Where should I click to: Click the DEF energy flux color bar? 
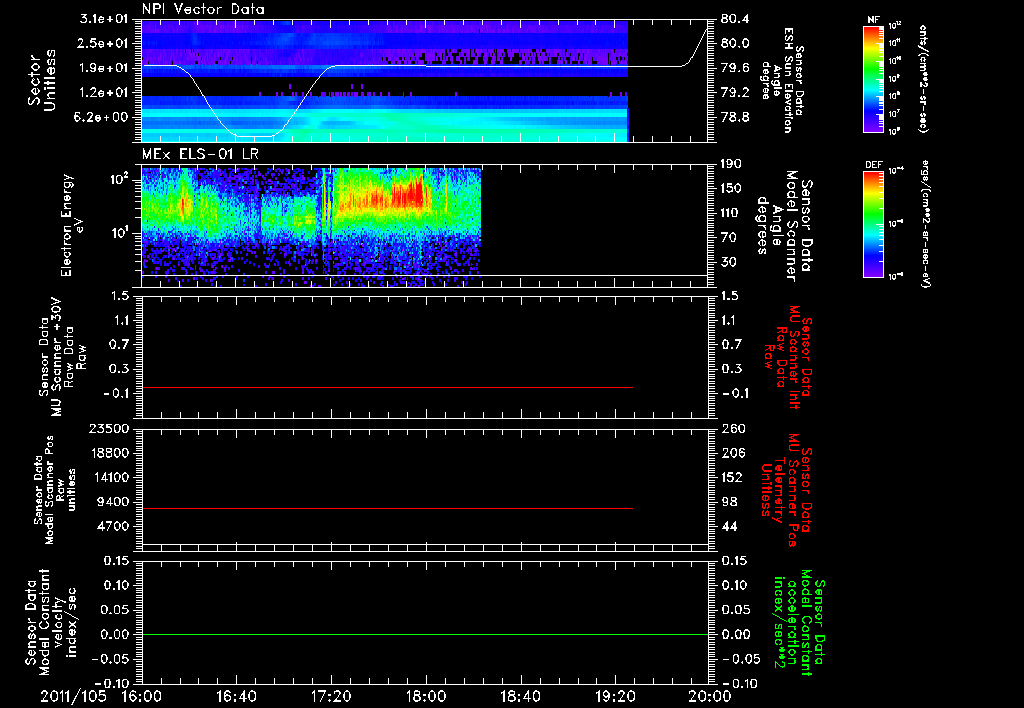point(874,223)
